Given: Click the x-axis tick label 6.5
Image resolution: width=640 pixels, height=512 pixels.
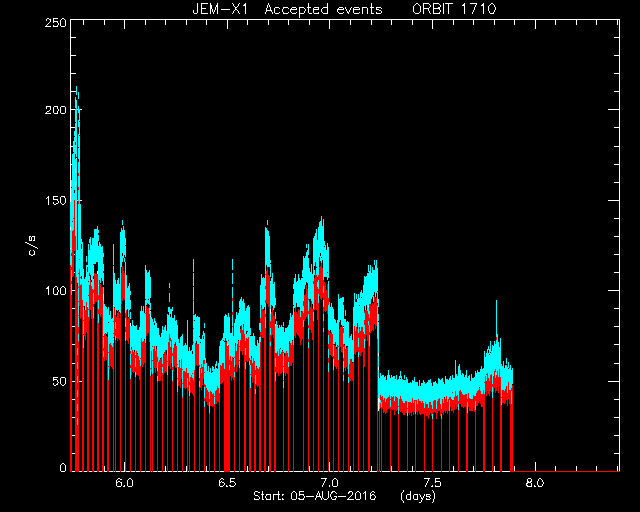Looking at the screenshot, I should (227, 483).
